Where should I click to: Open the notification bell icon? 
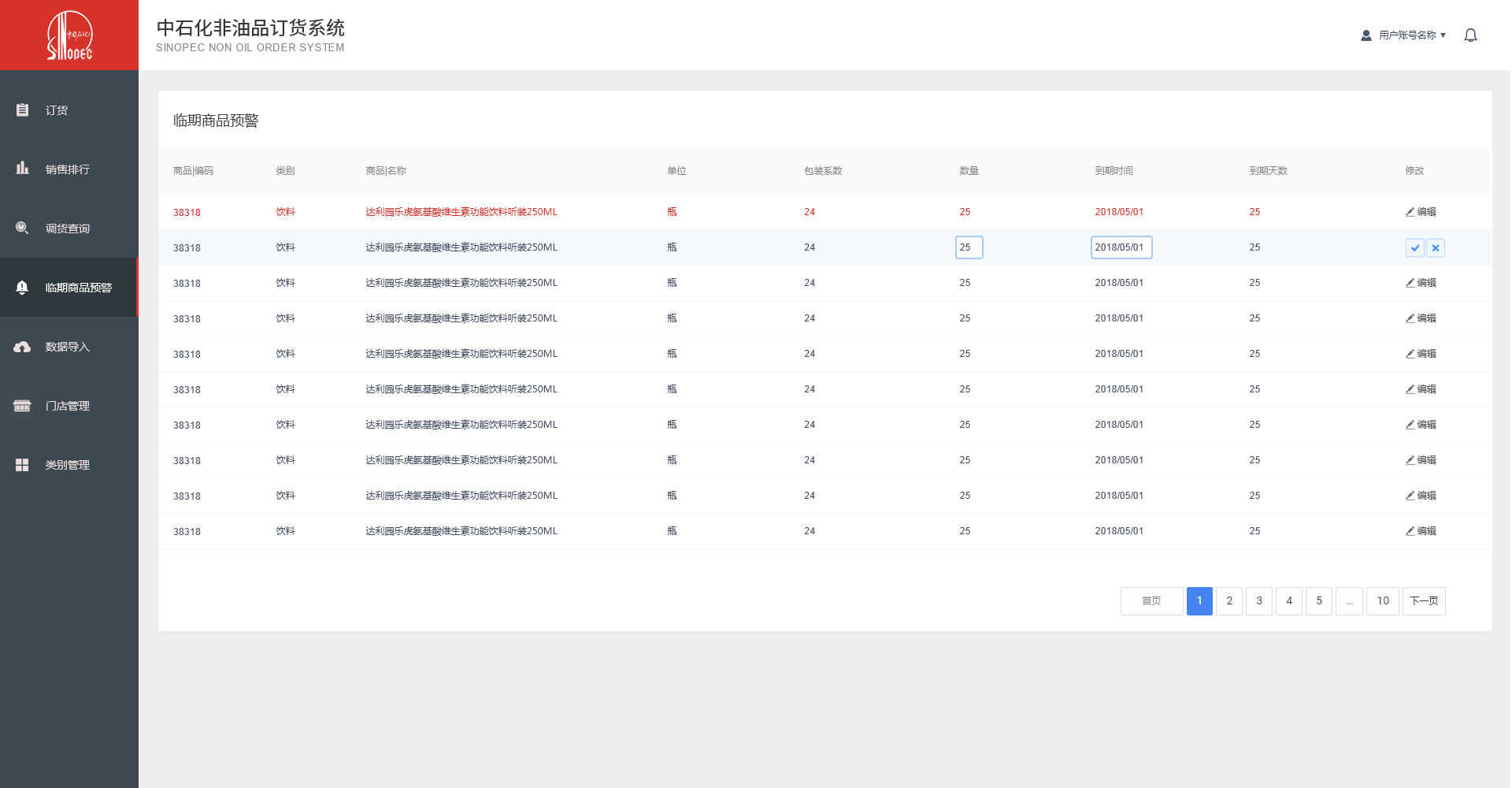(1469, 35)
